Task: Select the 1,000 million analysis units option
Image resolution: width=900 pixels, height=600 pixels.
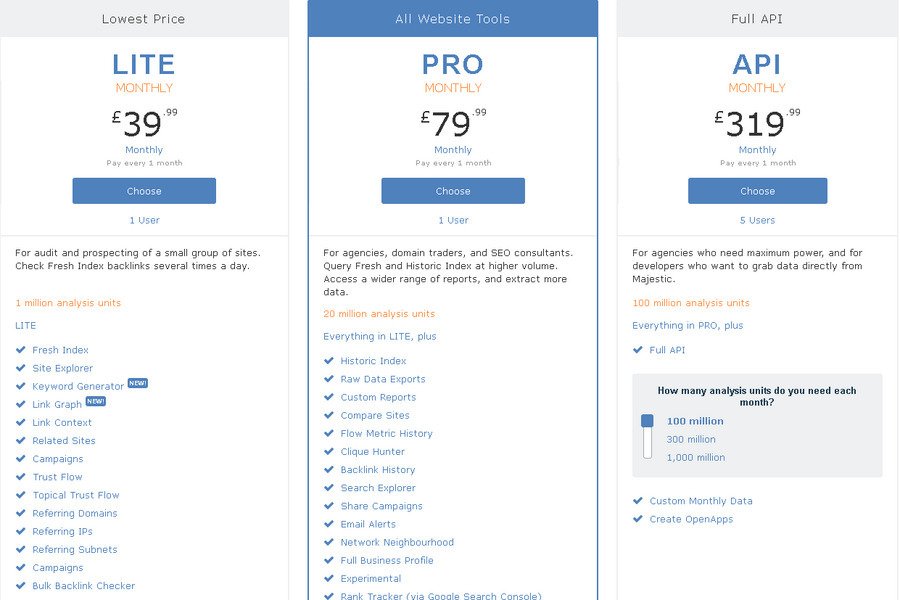Action: [x=695, y=457]
